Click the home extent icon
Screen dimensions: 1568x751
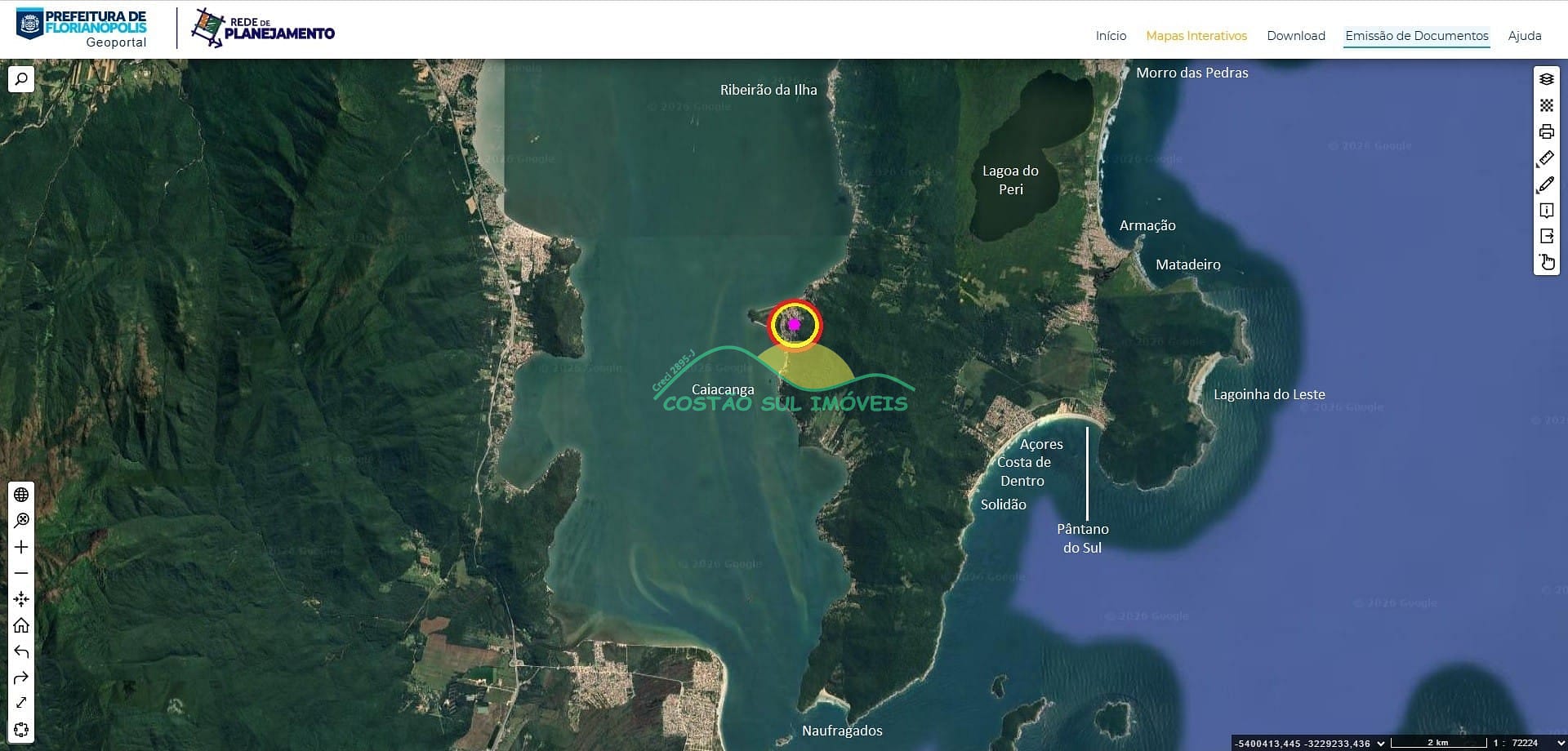point(21,625)
